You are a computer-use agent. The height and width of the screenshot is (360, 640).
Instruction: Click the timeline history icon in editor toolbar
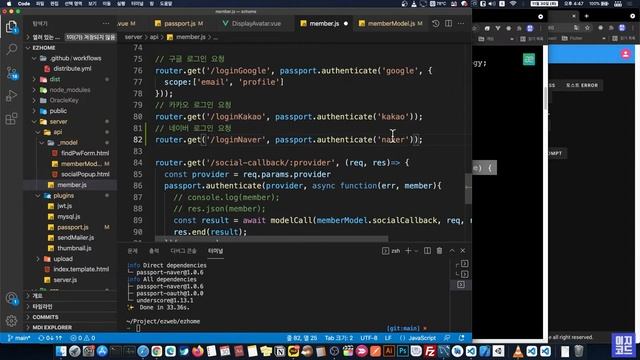(436, 24)
